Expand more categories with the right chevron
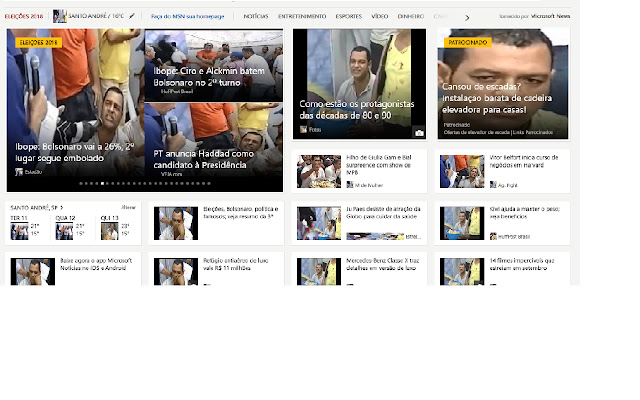 point(467,18)
